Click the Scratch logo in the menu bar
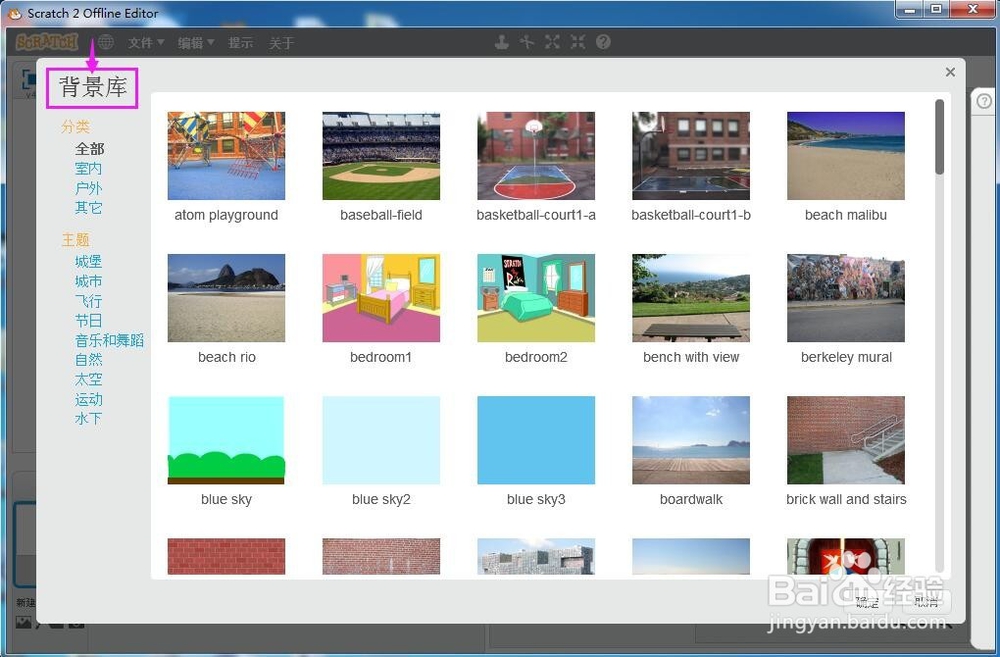Viewport: 1000px width, 657px height. (x=47, y=42)
